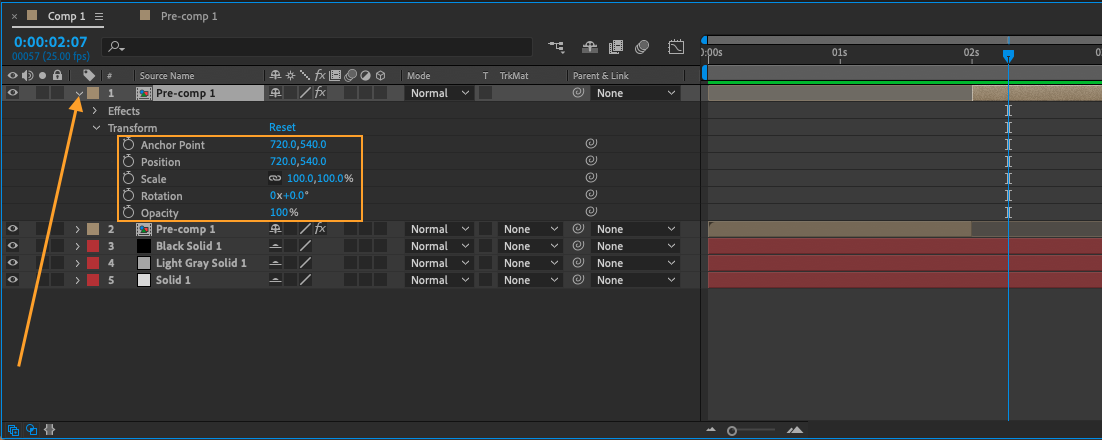1102x440 pixels.
Task: Toggle the Scale constrain proportions link
Action: point(275,179)
